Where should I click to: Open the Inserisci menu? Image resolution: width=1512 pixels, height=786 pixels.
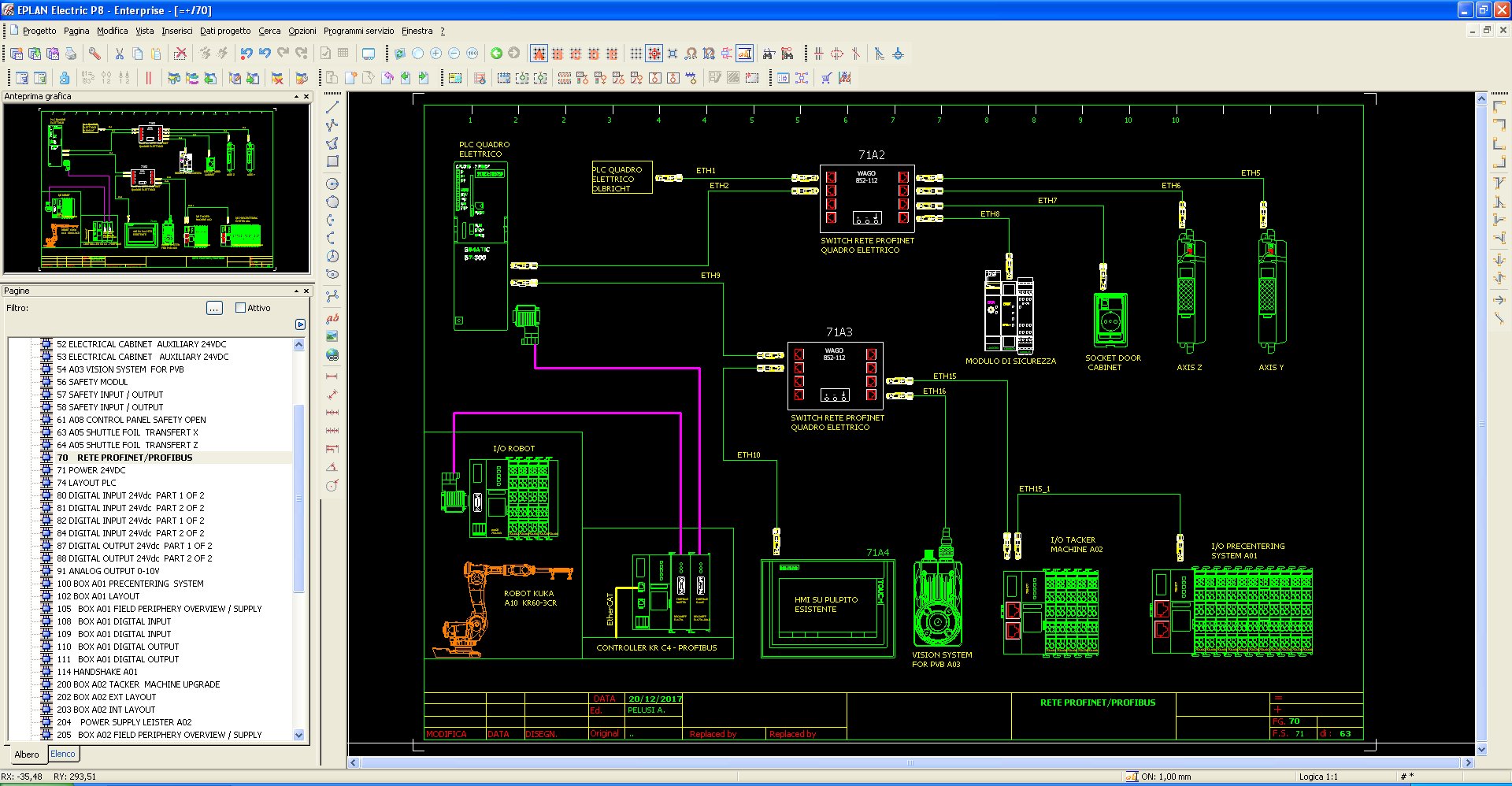(177, 31)
